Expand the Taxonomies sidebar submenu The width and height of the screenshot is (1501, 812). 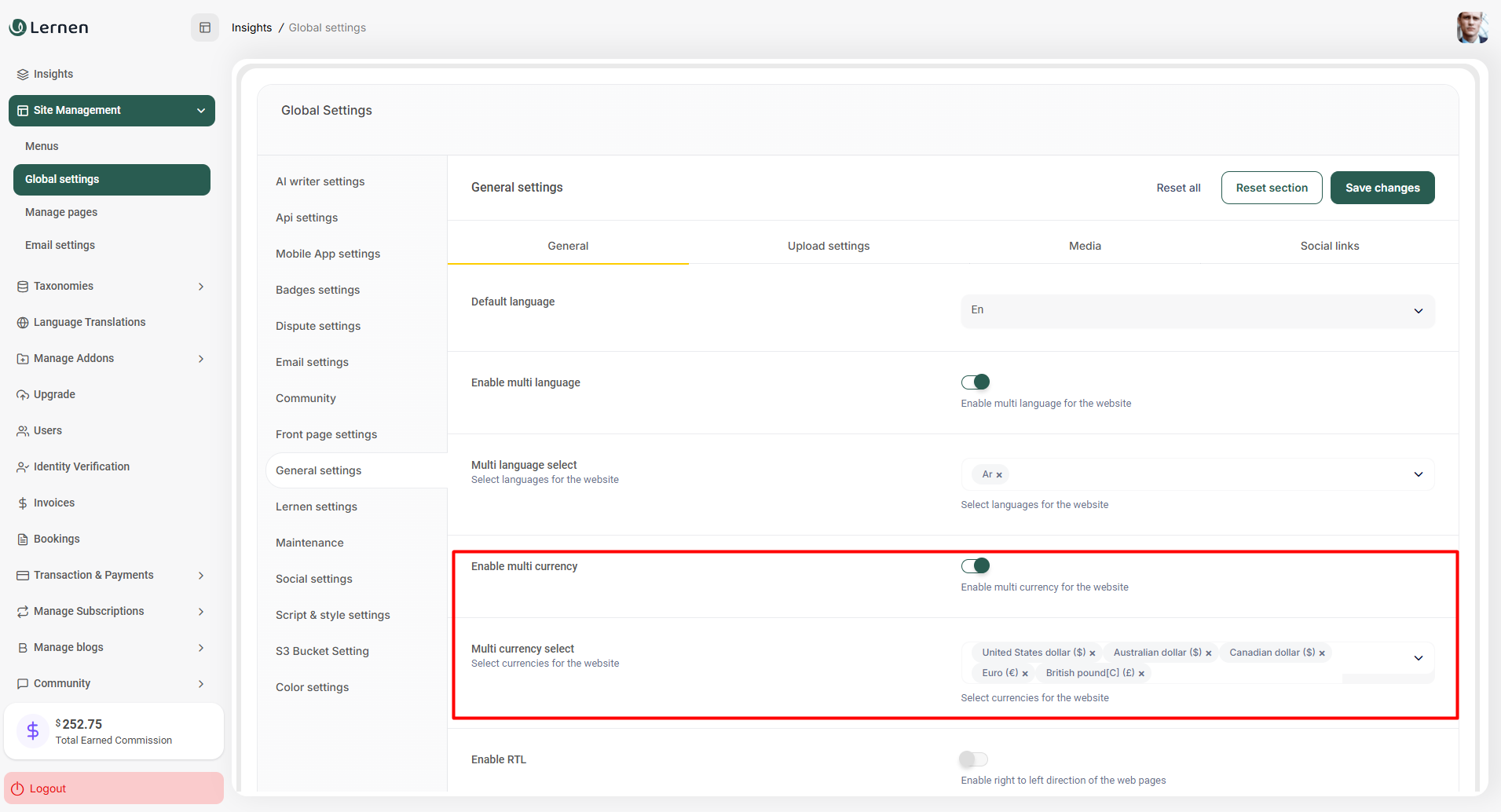201,287
